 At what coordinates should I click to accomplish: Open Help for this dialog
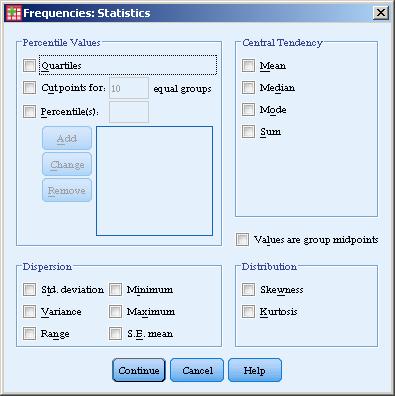point(255,370)
